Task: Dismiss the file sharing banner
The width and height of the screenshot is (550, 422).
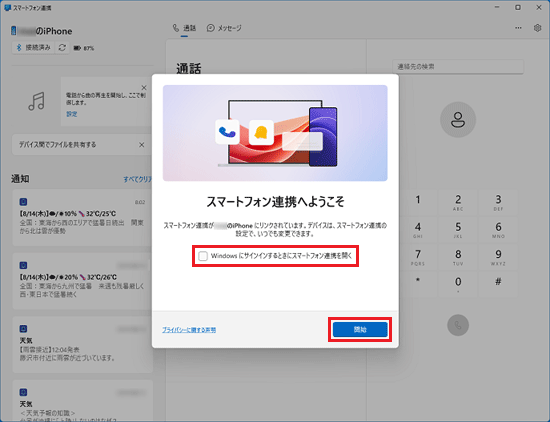Action: tap(141, 145)
